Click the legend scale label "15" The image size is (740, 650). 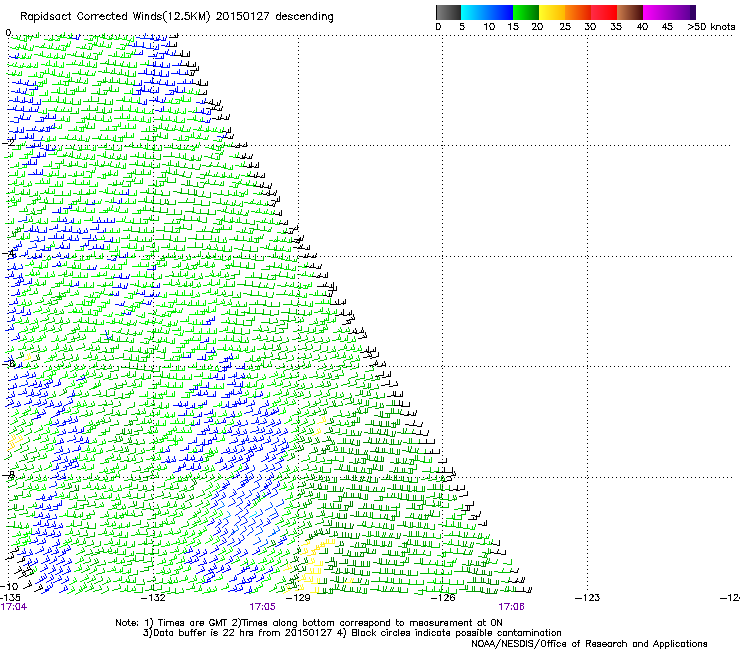pyautogui.click(x=513, y=27)
